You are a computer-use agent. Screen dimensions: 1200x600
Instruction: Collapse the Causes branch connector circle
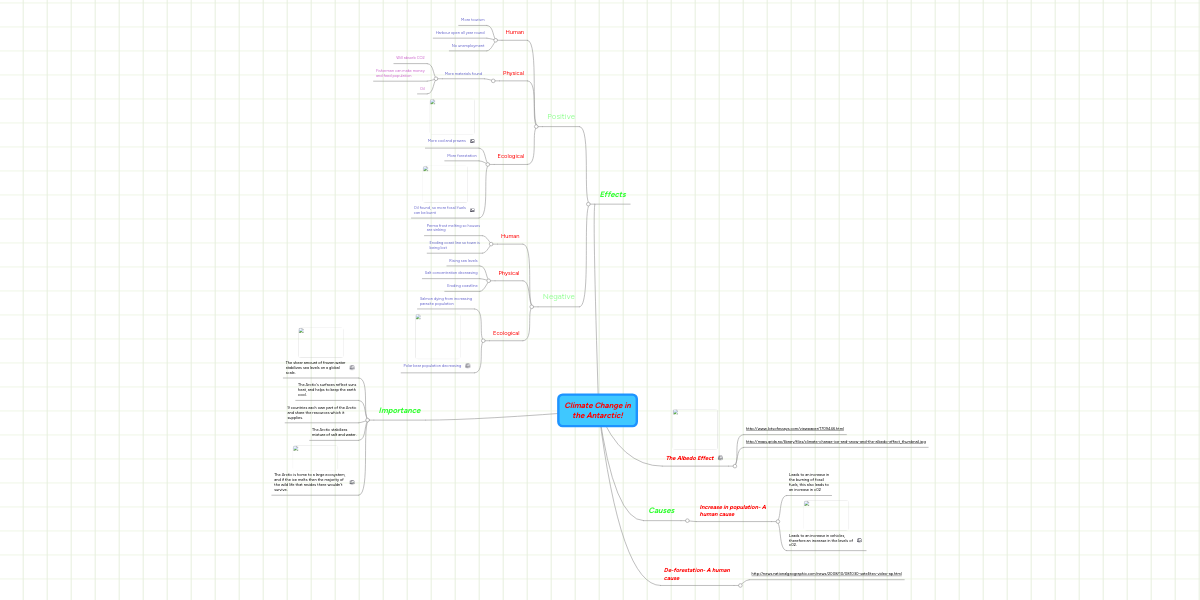(x=687, y=520)
